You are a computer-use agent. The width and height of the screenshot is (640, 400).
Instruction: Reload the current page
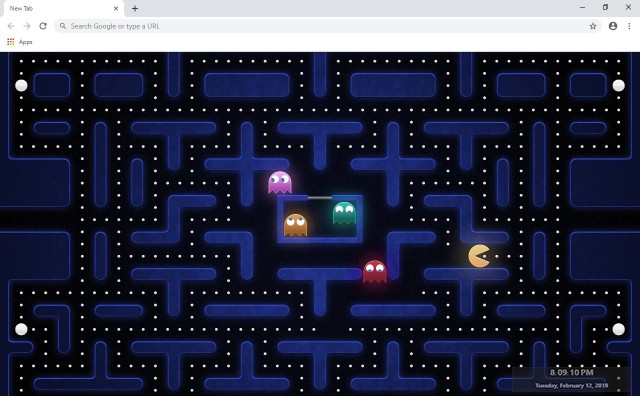coord(43,26)
